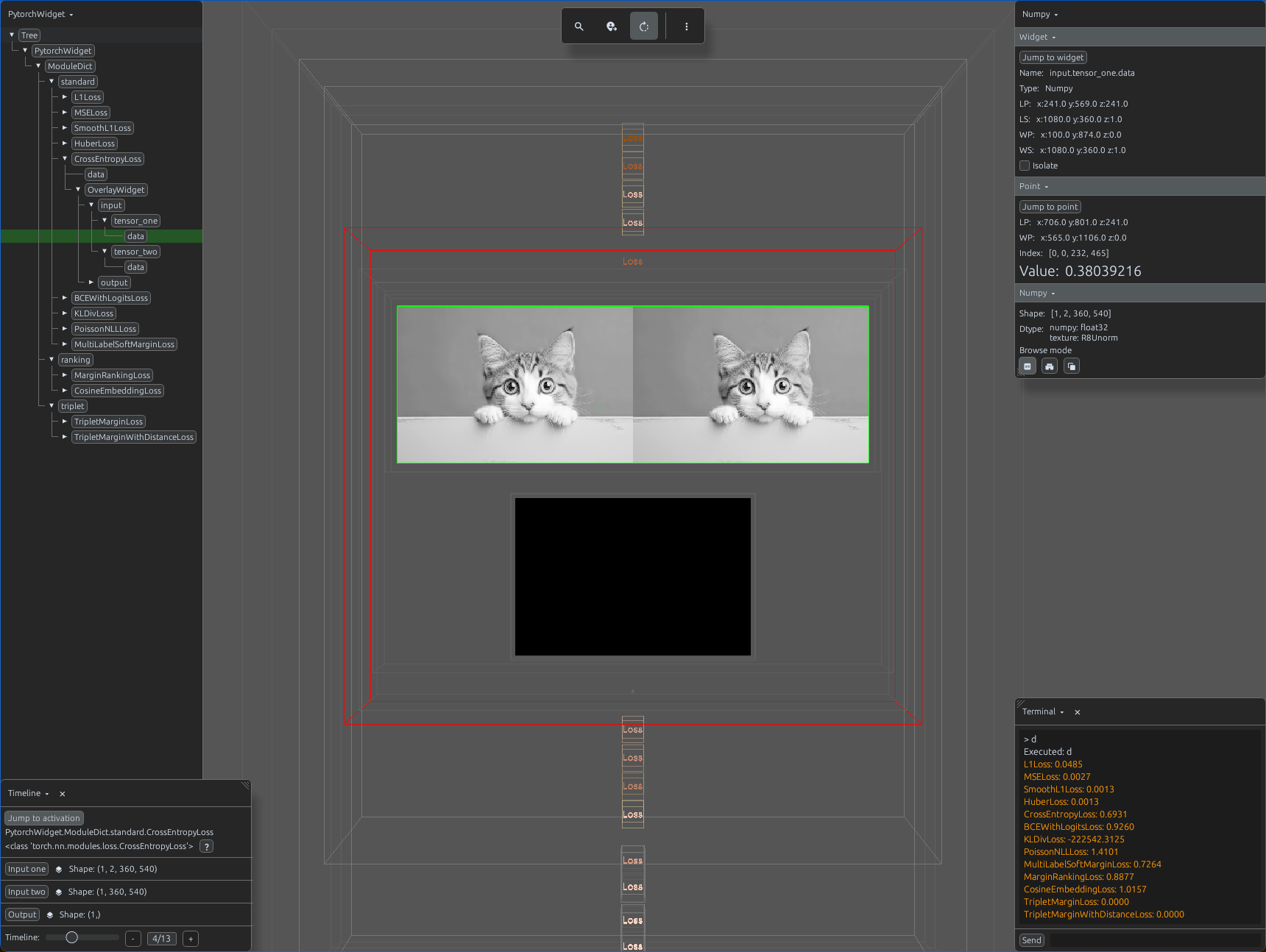Image resolution: width=1266 pixels, height=952 pixels.
Task: Open the Terminal panel dropdown
Action: (1043, 712)
